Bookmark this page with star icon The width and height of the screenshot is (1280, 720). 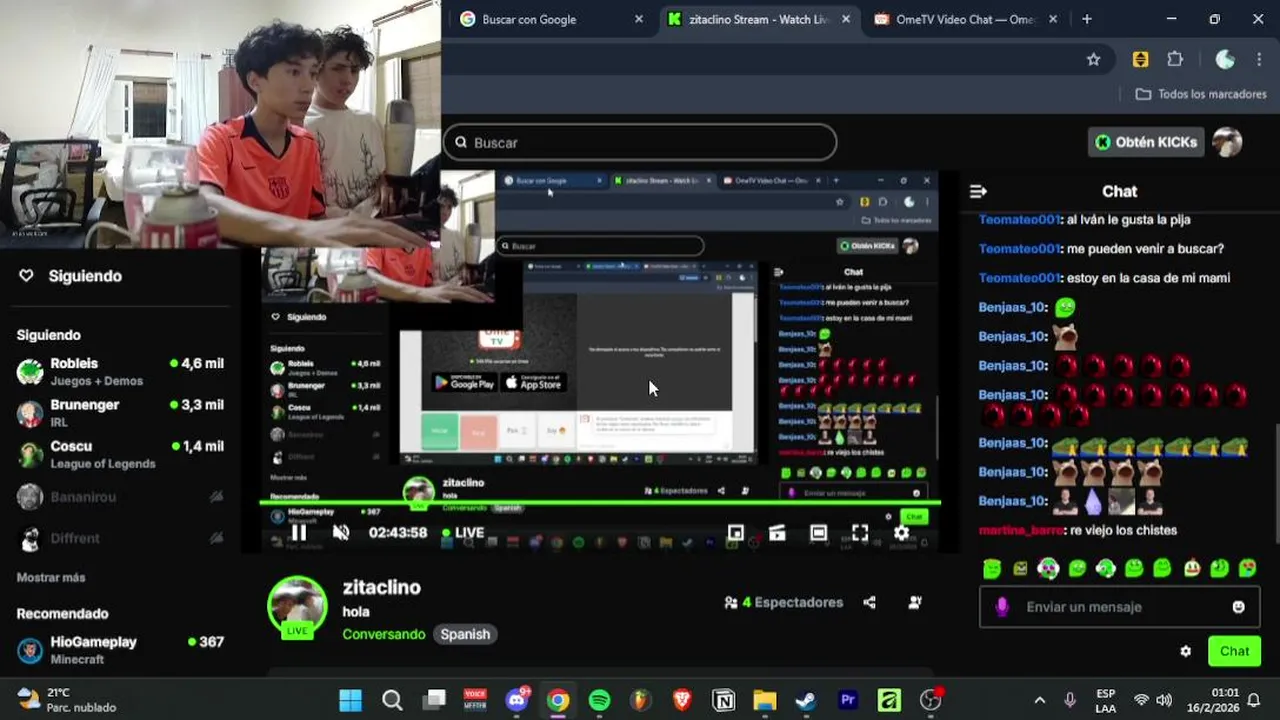pos(1094,59)
